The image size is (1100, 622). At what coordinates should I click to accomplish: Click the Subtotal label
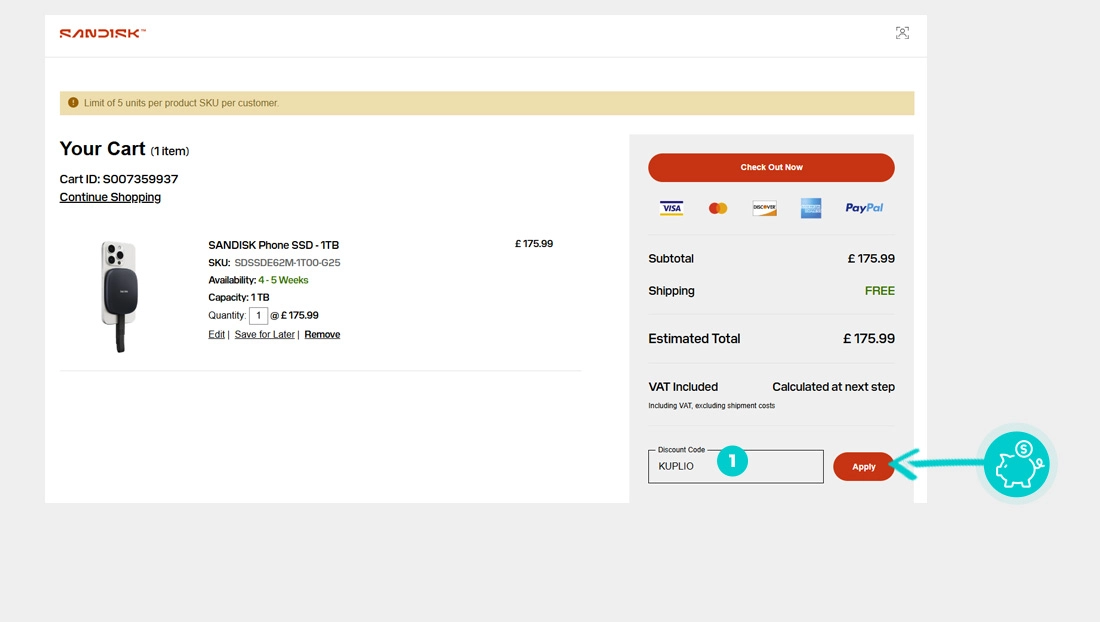(x=671, y=259)
